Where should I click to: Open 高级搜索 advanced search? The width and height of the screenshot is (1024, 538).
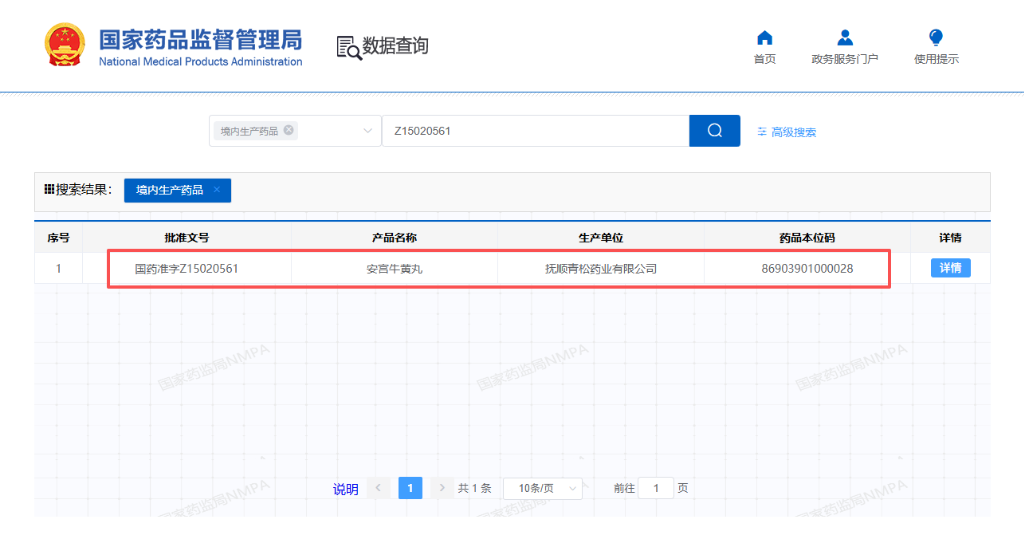point(787,132)
